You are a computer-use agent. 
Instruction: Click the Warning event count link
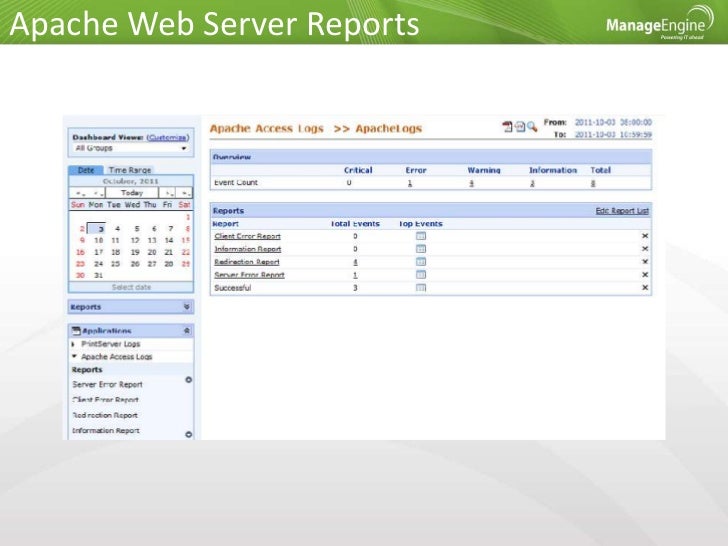471,183
